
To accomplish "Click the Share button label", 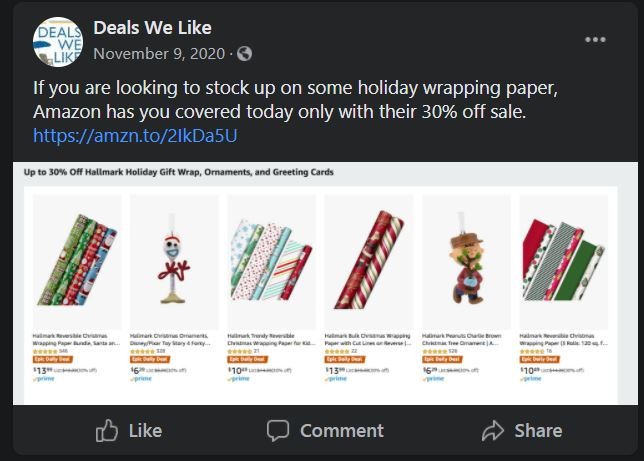I will point(538,431).
